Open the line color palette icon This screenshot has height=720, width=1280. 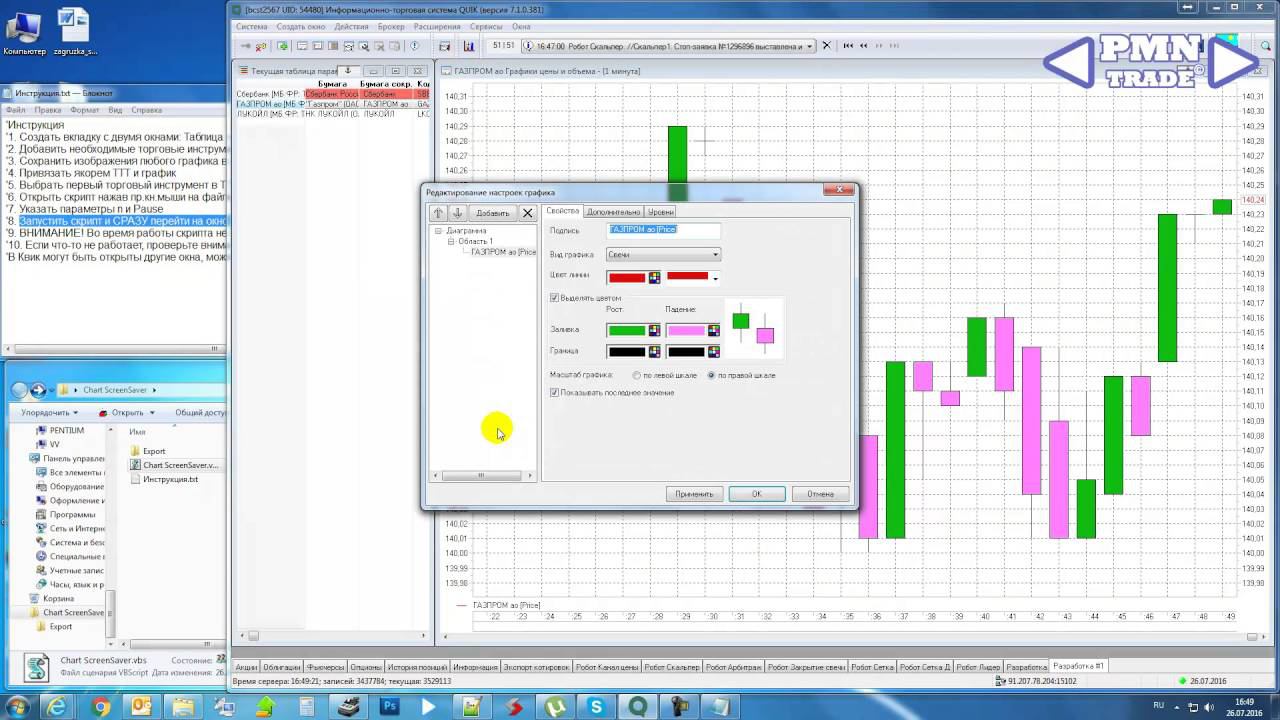click(655, 277)
